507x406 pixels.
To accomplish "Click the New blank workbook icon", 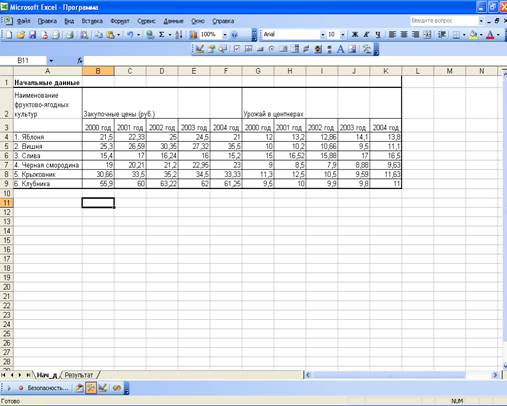I will (9, 35).
